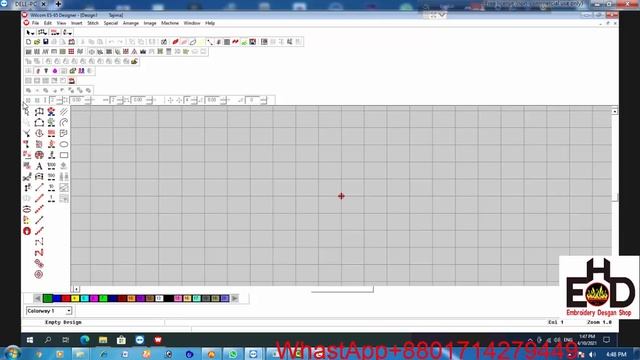Click the double diagonal lines tool
Image resolution: width=640 pixels, height=360 pixels.
click(x=64, y=111)
